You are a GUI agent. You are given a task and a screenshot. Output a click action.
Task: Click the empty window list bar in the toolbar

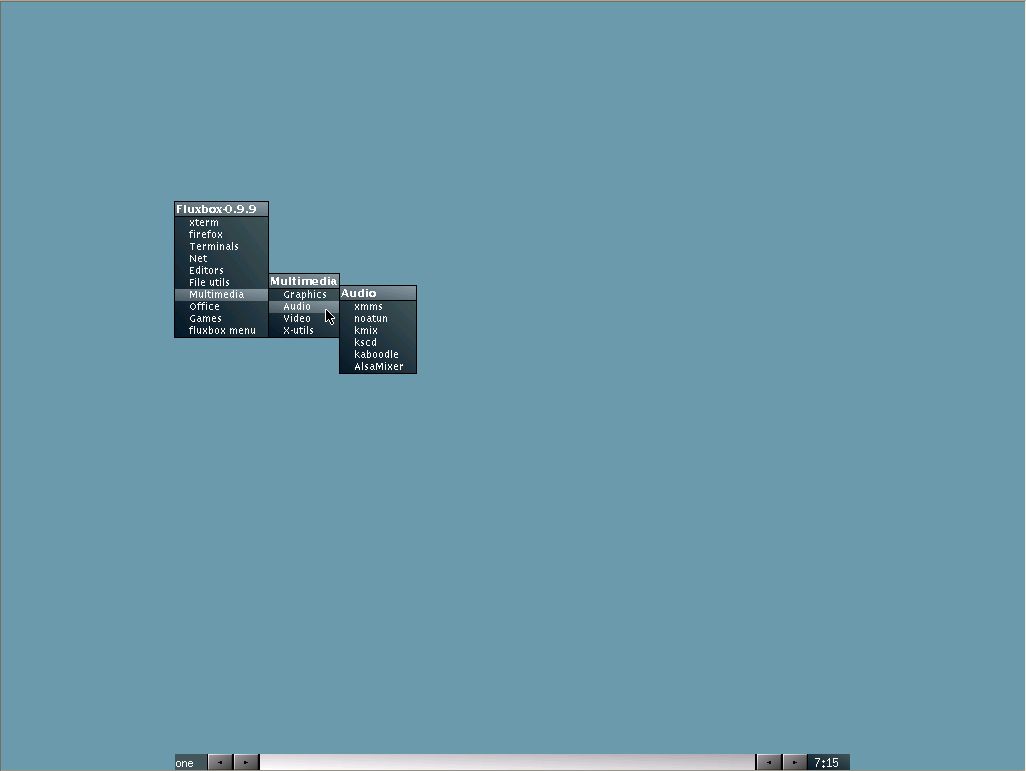click(507, 762)
